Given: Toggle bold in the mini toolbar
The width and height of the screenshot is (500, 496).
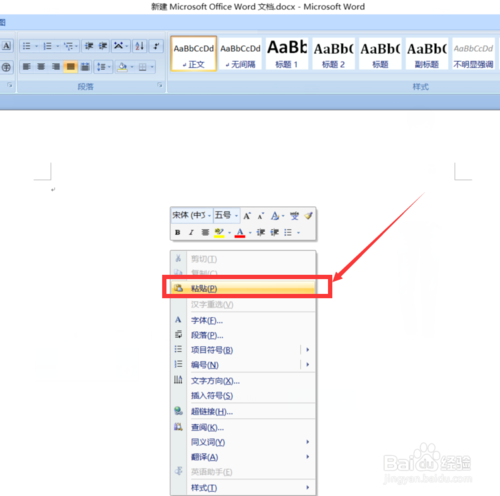Looking at the screenshot, I should point(178,232).
